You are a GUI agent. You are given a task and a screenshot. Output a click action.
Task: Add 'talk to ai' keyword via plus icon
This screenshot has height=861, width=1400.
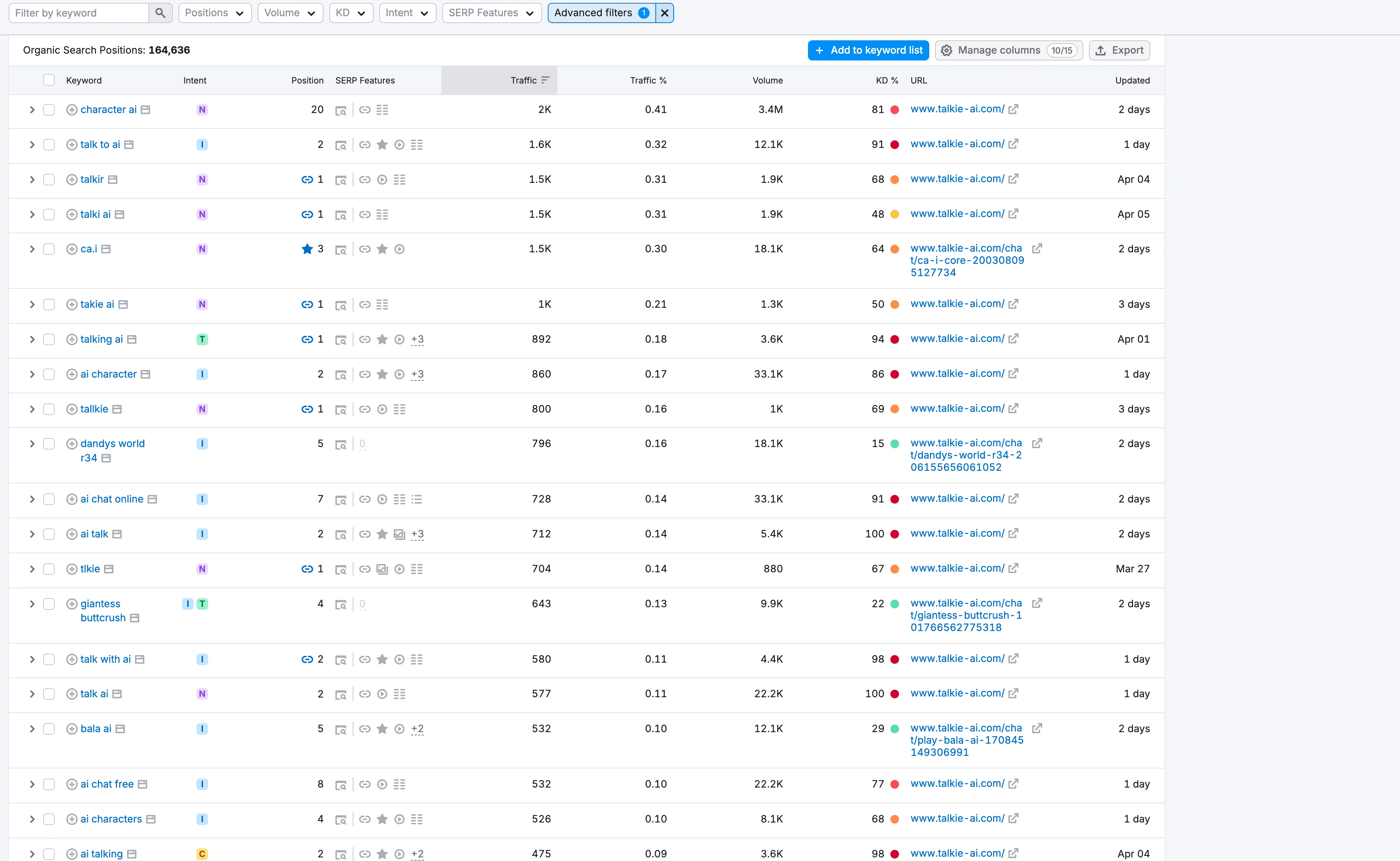72,145
